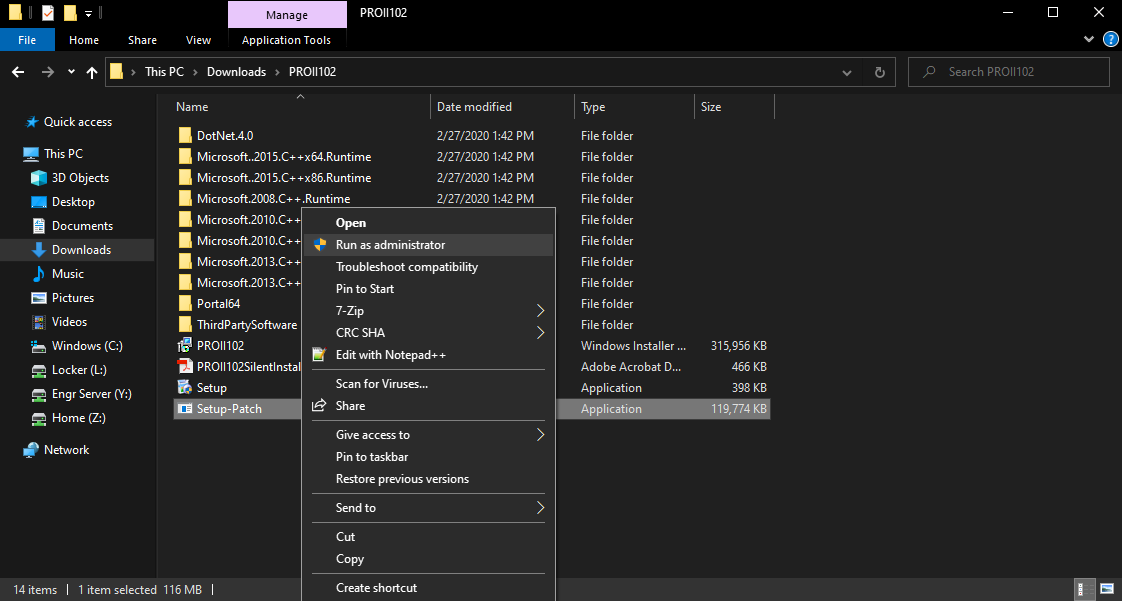The width and height of the screenshot is (1122, 601).
Task: Expand the Send to submenu
Action: pyautogui.click(x=540, y=508)
